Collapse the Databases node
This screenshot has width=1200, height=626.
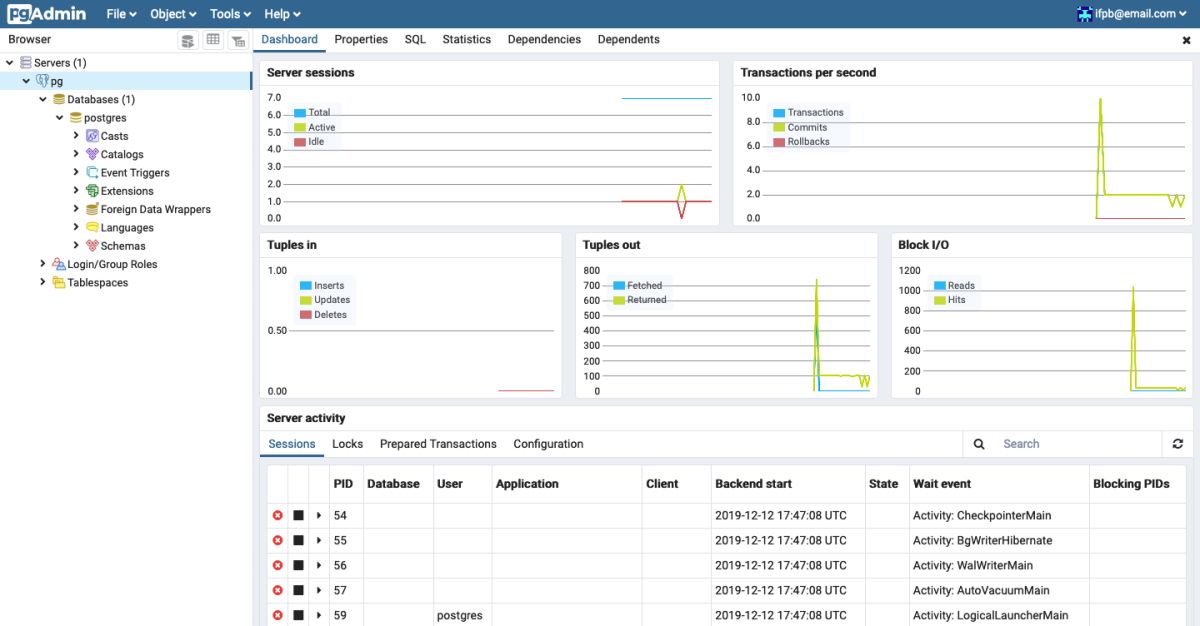pos(43,99)
